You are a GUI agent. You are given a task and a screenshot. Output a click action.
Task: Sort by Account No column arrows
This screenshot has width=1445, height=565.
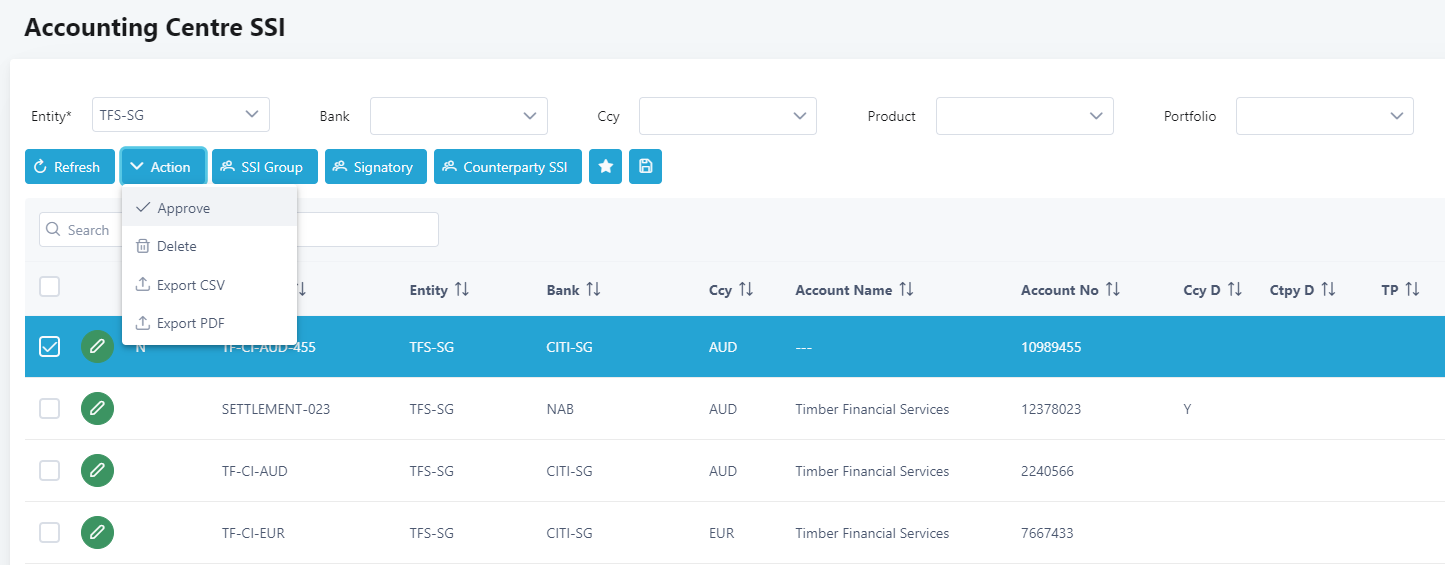coord(1112,290)
